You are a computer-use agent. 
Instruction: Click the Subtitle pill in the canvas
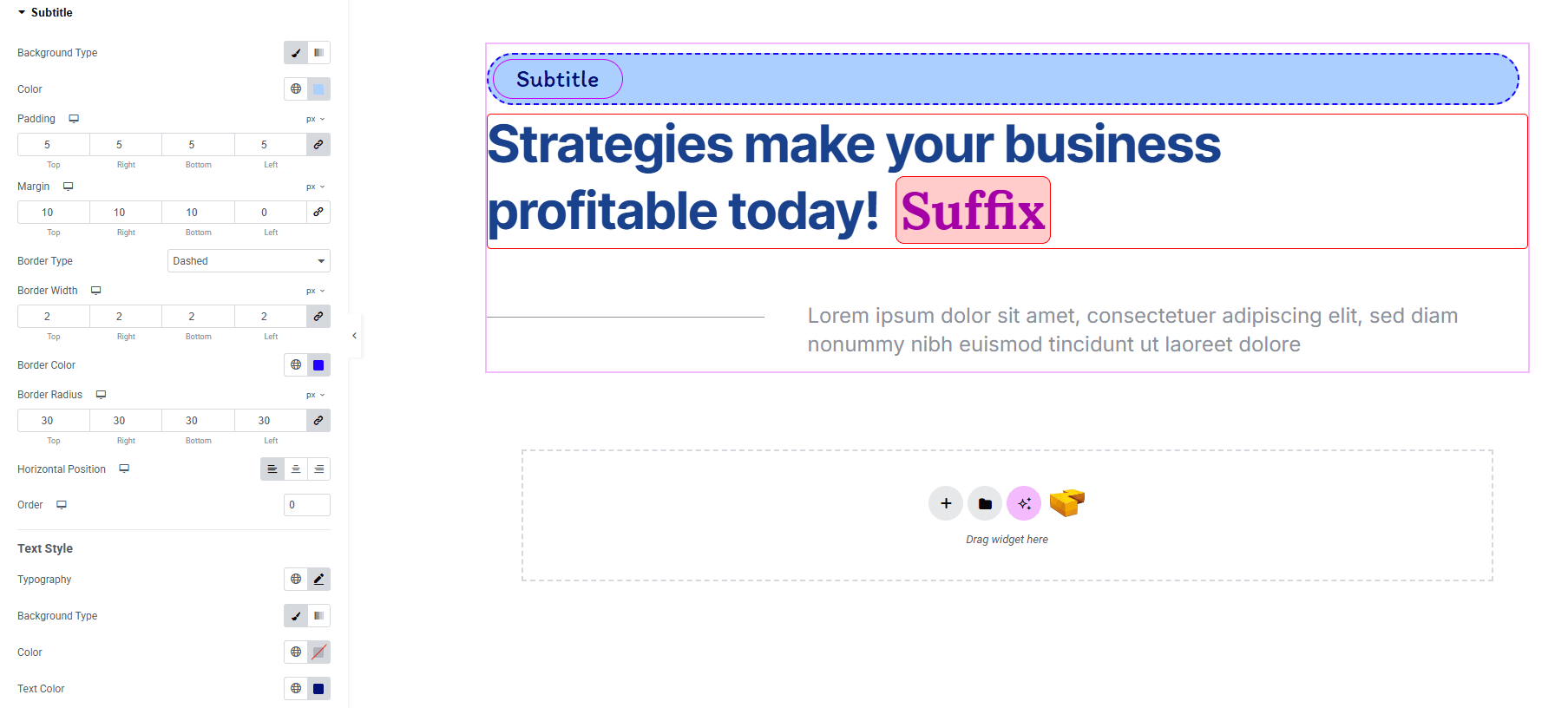557,79
